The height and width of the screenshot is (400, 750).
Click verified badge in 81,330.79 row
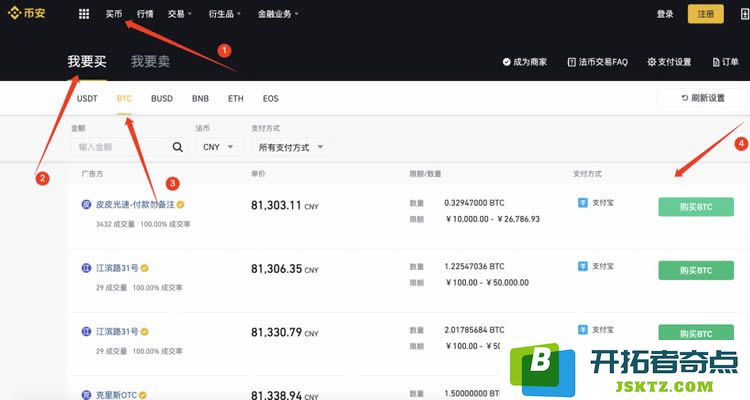click(x=144, y=331)
